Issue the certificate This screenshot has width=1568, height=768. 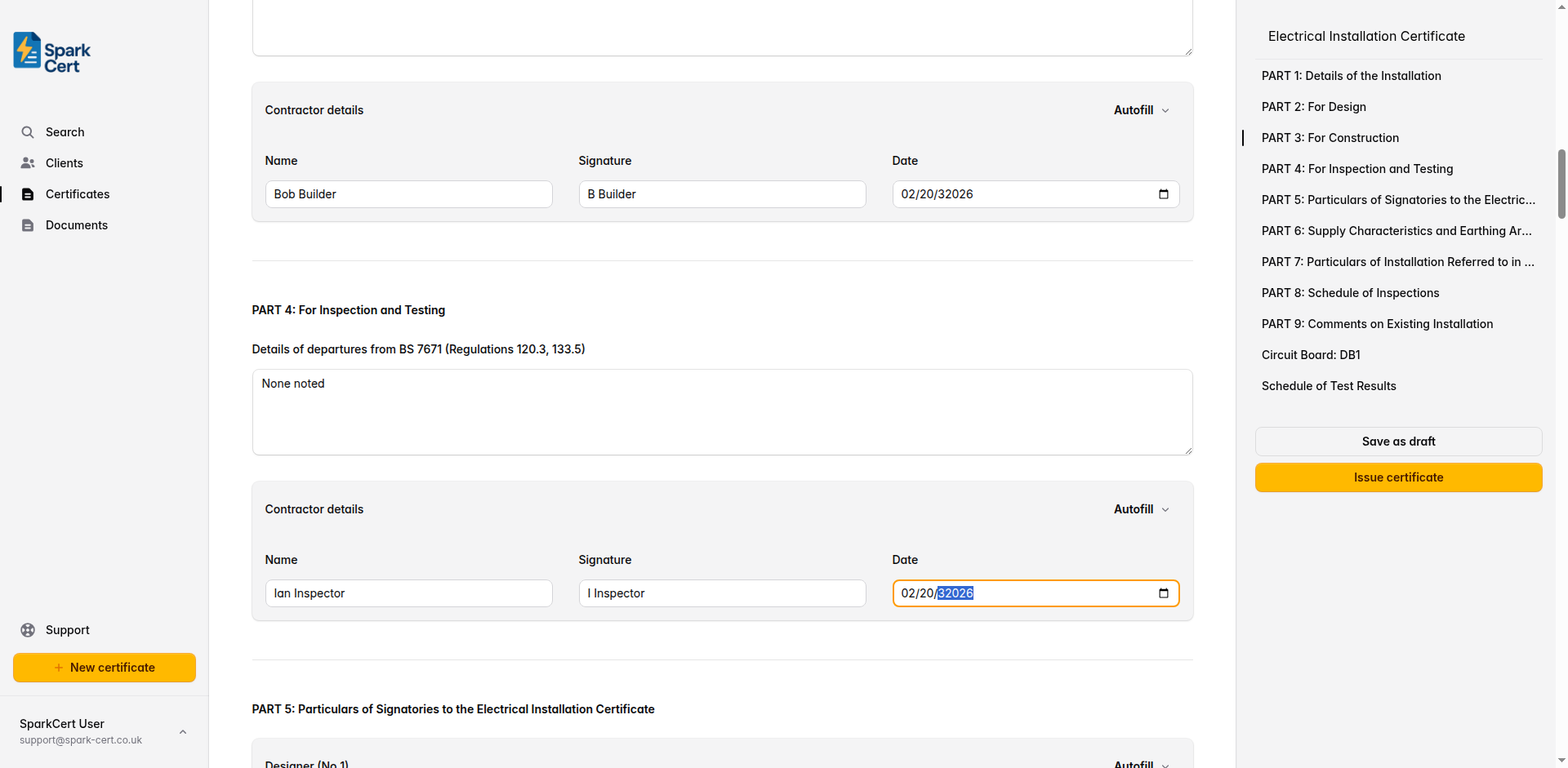tap(1398, 477)
